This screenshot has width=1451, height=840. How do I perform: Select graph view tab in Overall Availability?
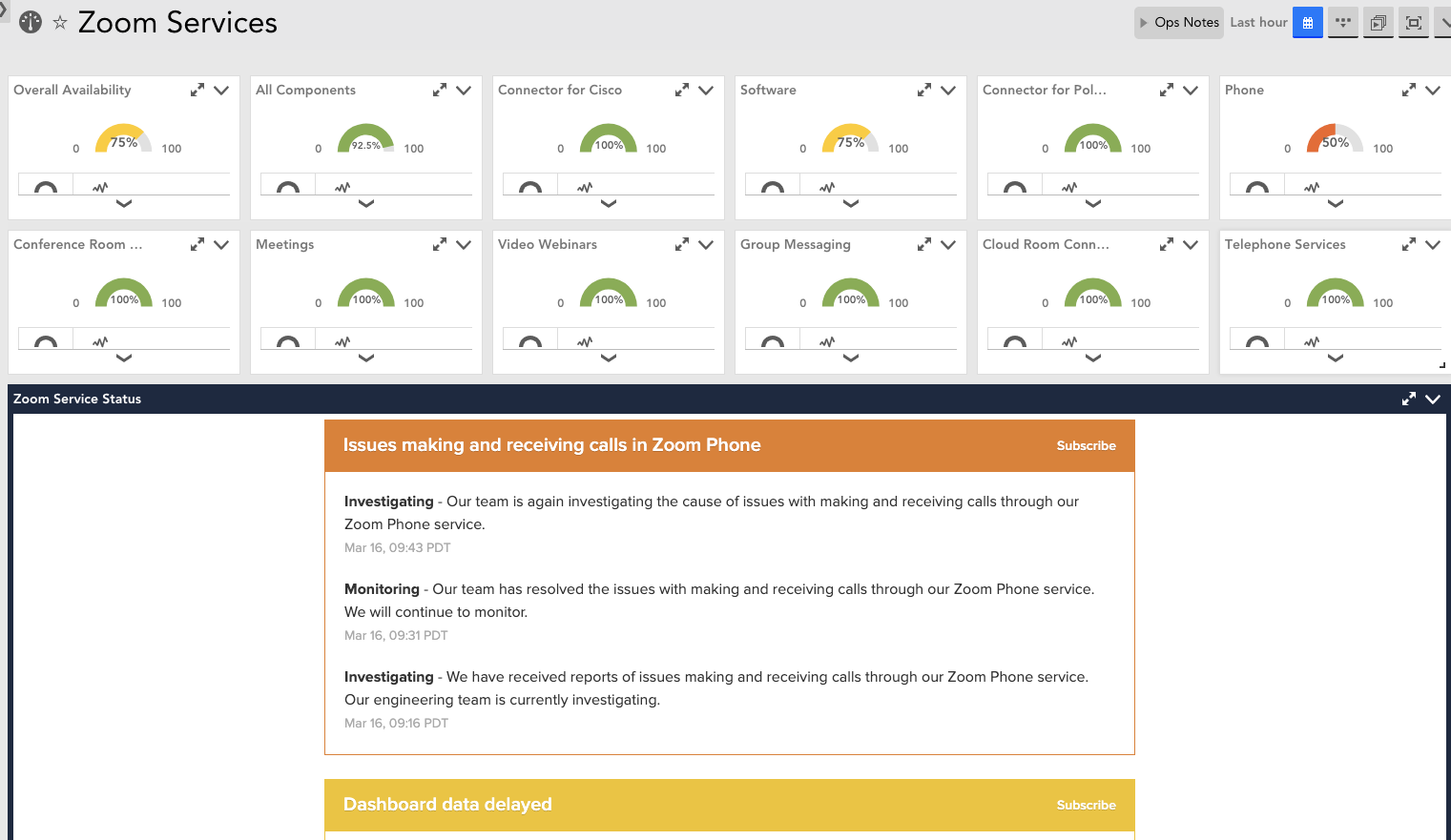click(100, 186)
